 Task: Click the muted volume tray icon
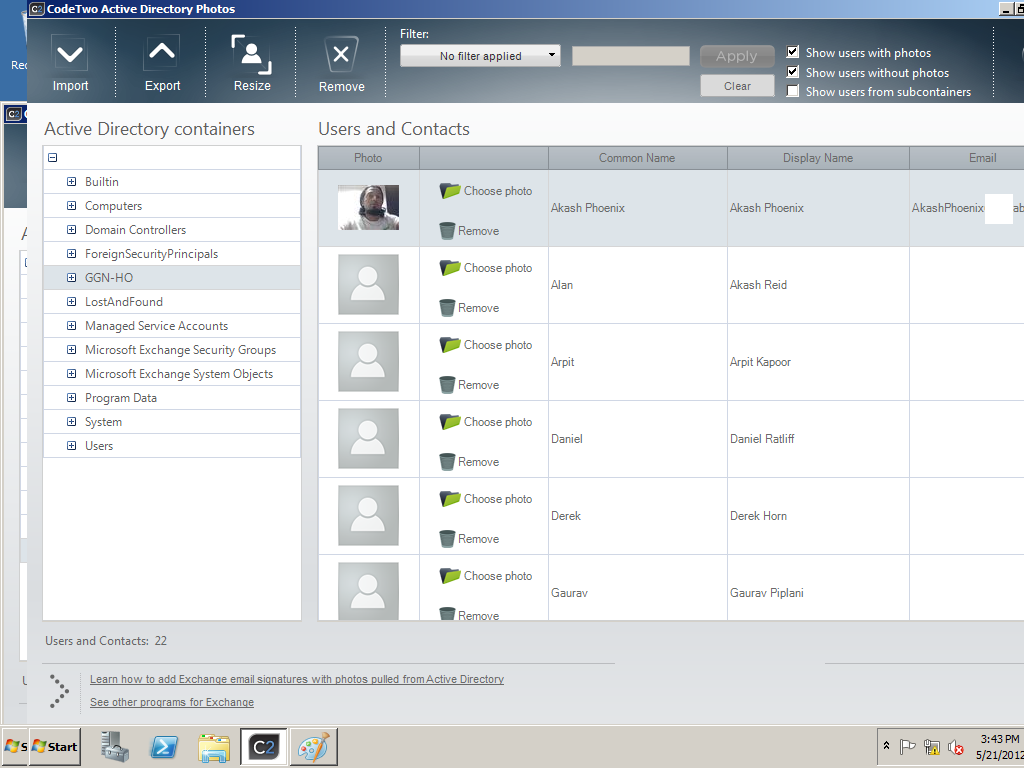(956, 746)
